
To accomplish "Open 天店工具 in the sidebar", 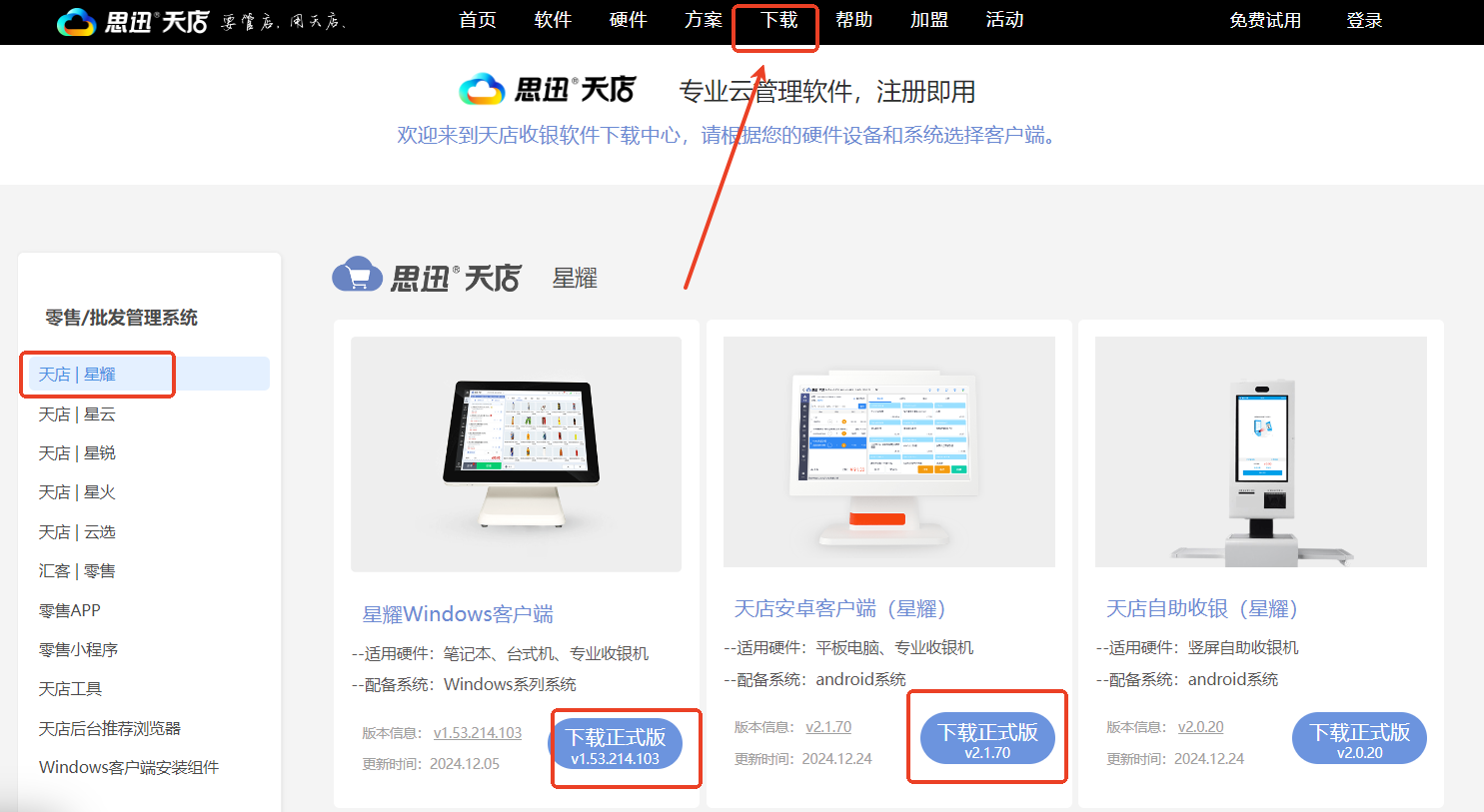I will pos(70,688).
